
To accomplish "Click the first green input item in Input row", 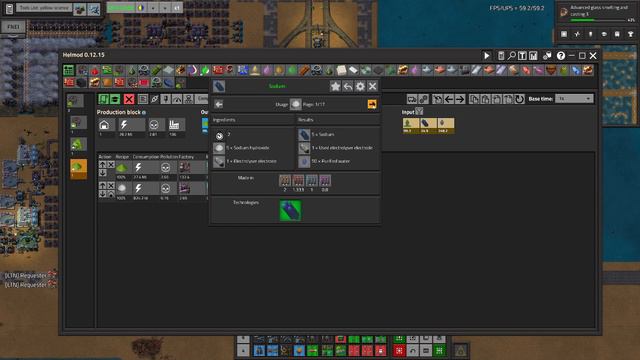I will [x=411, y=125].
